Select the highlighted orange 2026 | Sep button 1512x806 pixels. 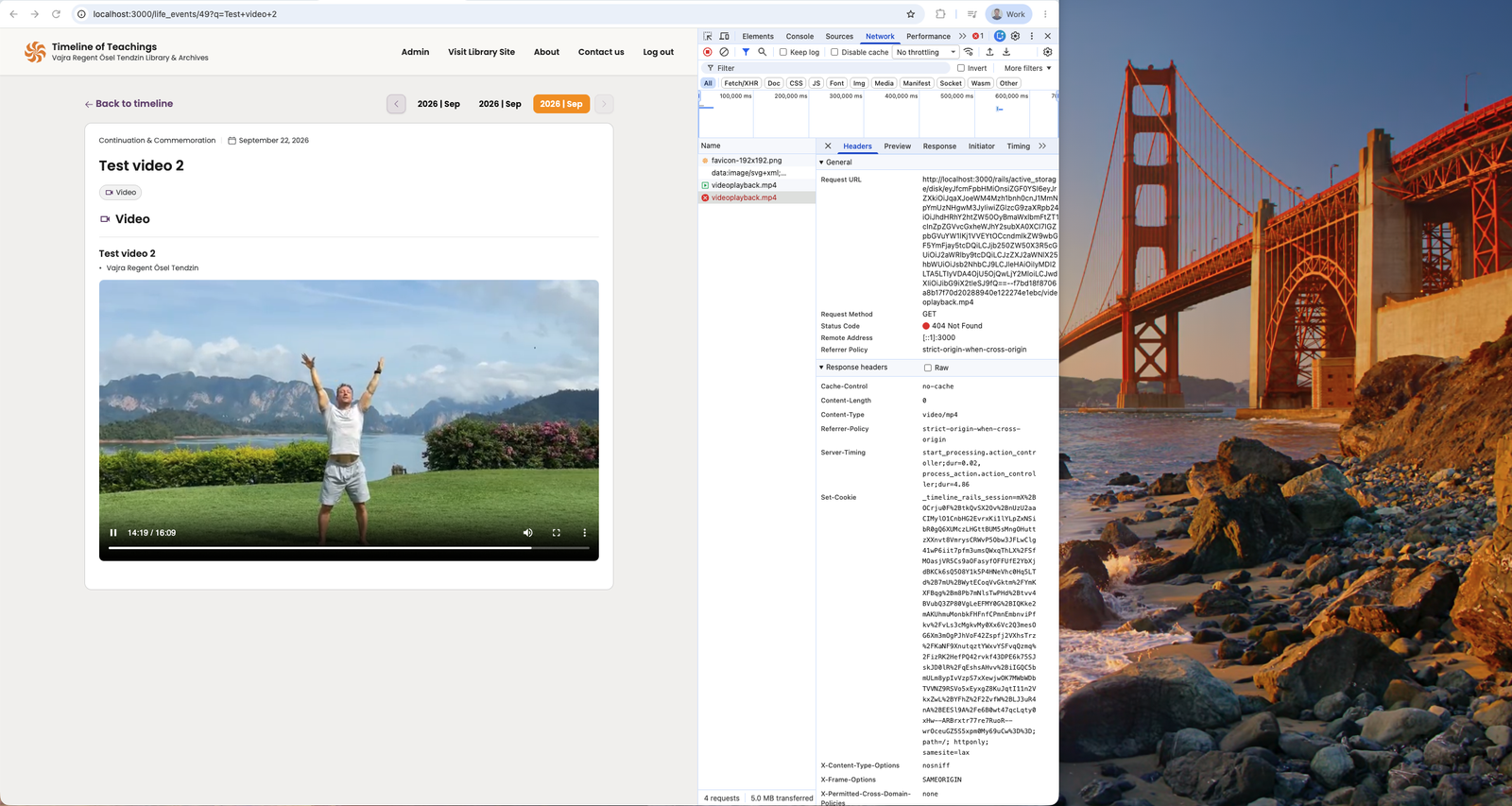click(561, 104)
